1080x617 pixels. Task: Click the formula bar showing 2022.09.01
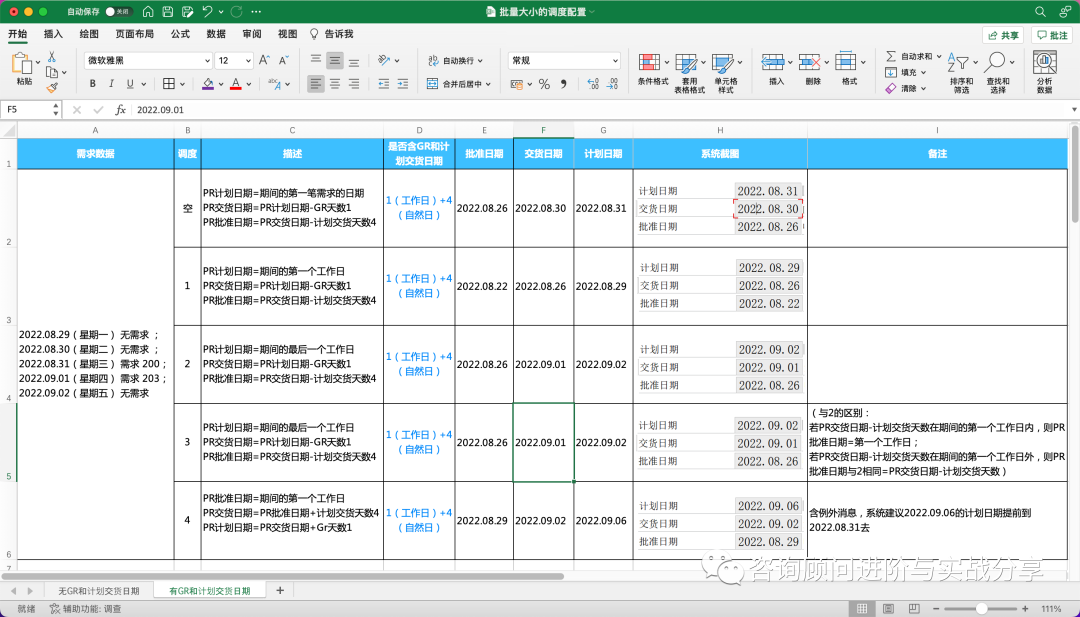599,109
